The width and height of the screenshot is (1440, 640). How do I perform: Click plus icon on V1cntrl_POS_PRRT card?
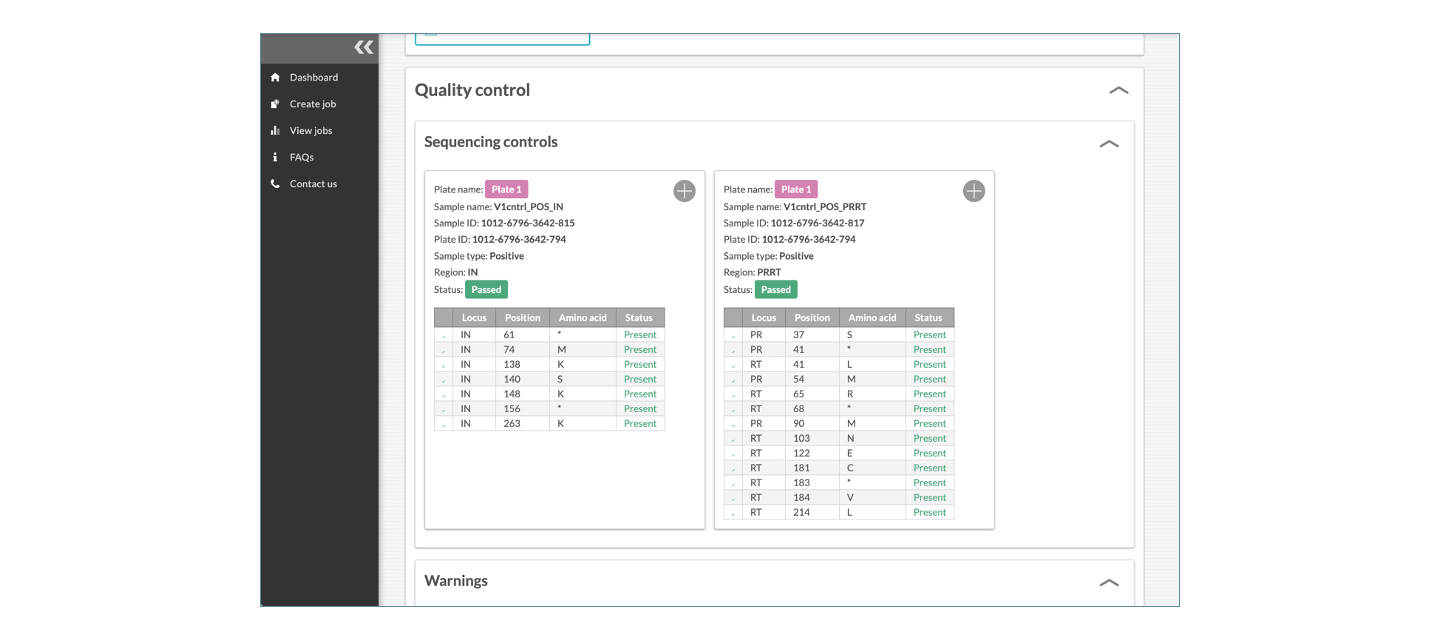974,191
